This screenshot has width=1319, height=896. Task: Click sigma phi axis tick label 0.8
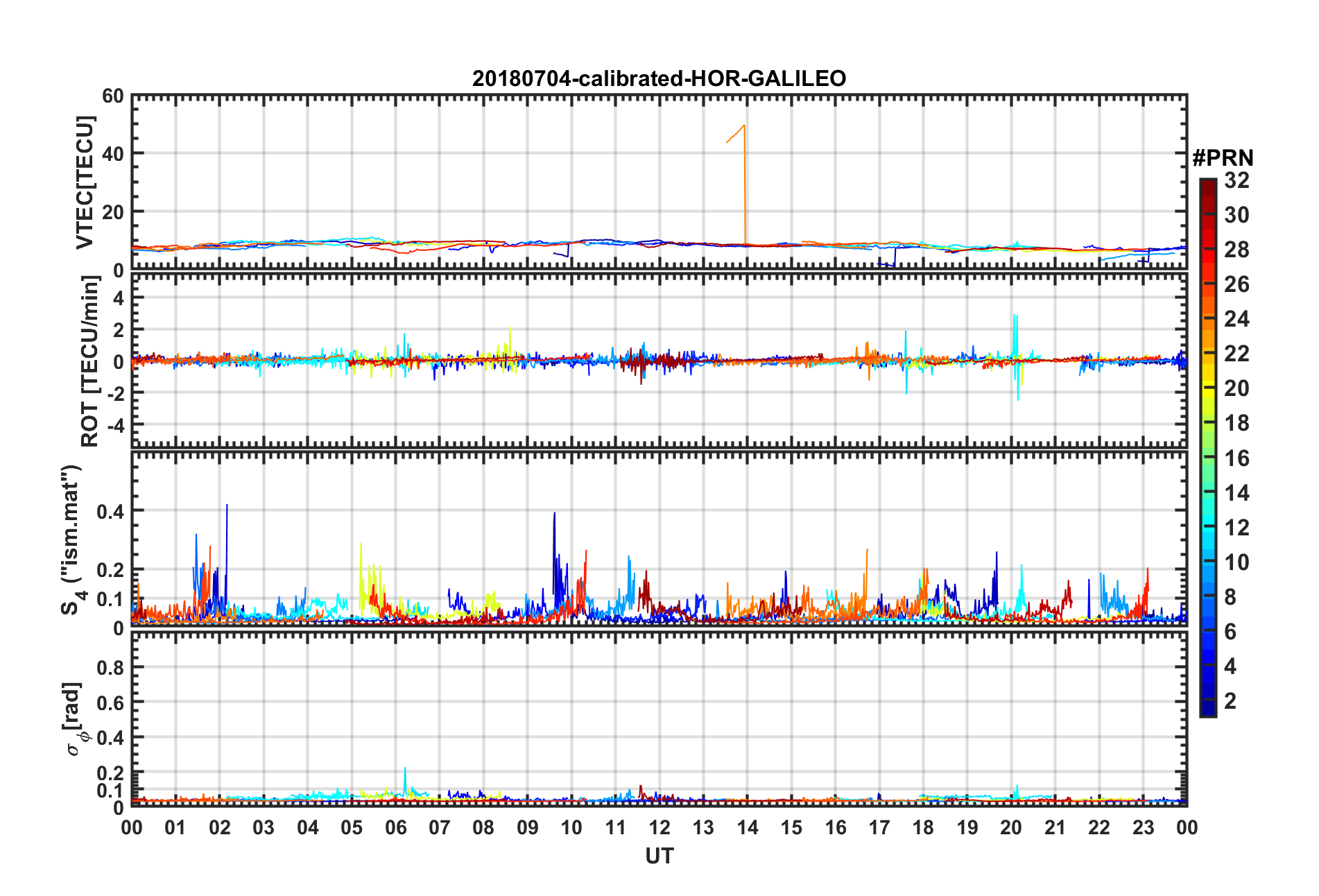[x=110, y=668]
